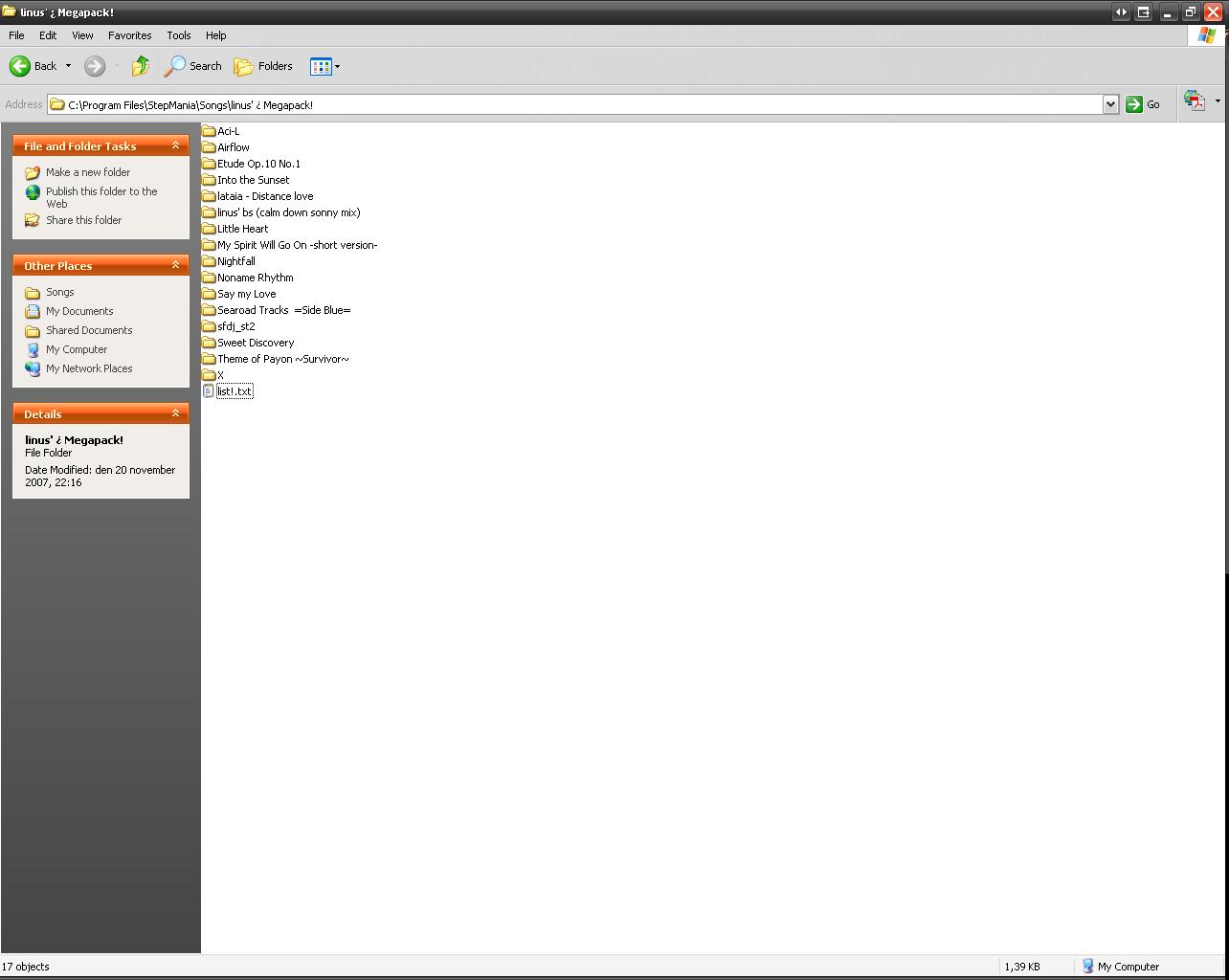Image resolution: width=1229 pixels, height=980 pixels.
Task: Click the Back navigation arrow icon
Action: click(20, 66)
